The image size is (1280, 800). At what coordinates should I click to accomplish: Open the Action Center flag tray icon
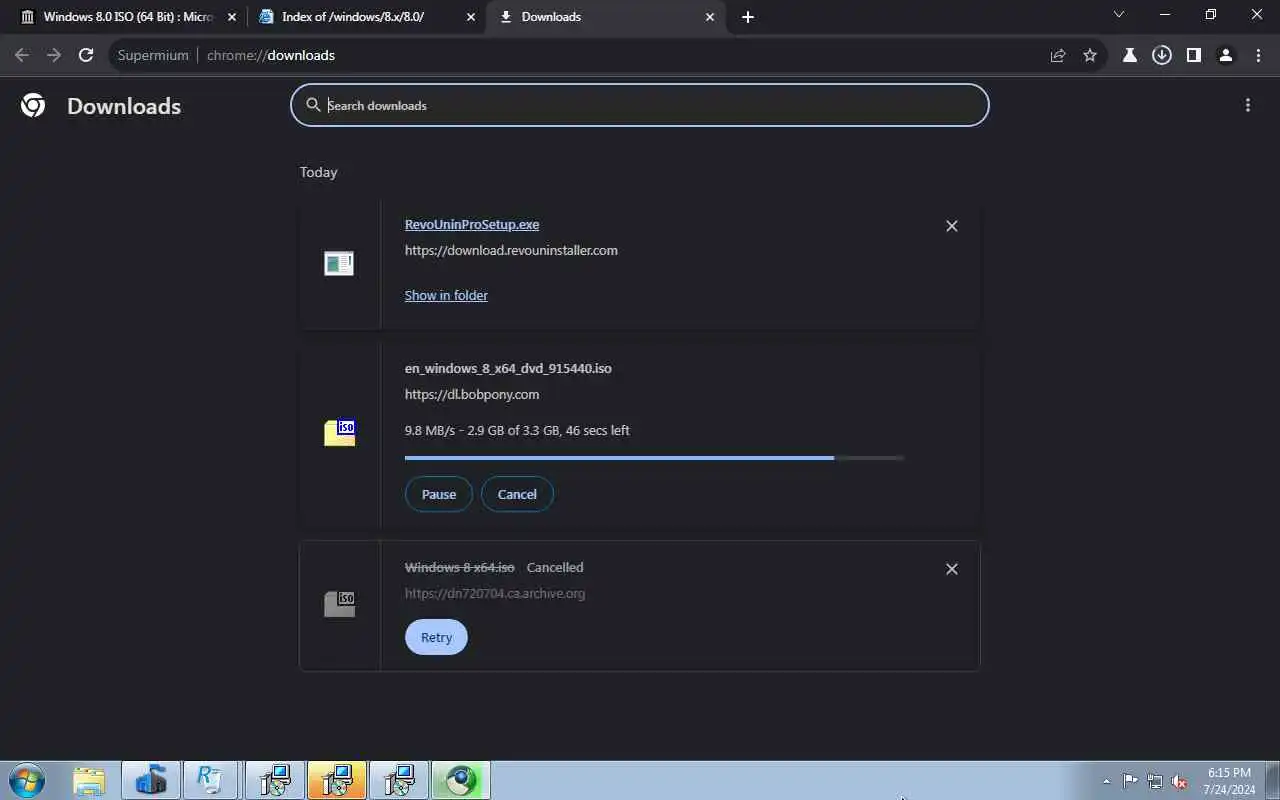pos(1130,781)
